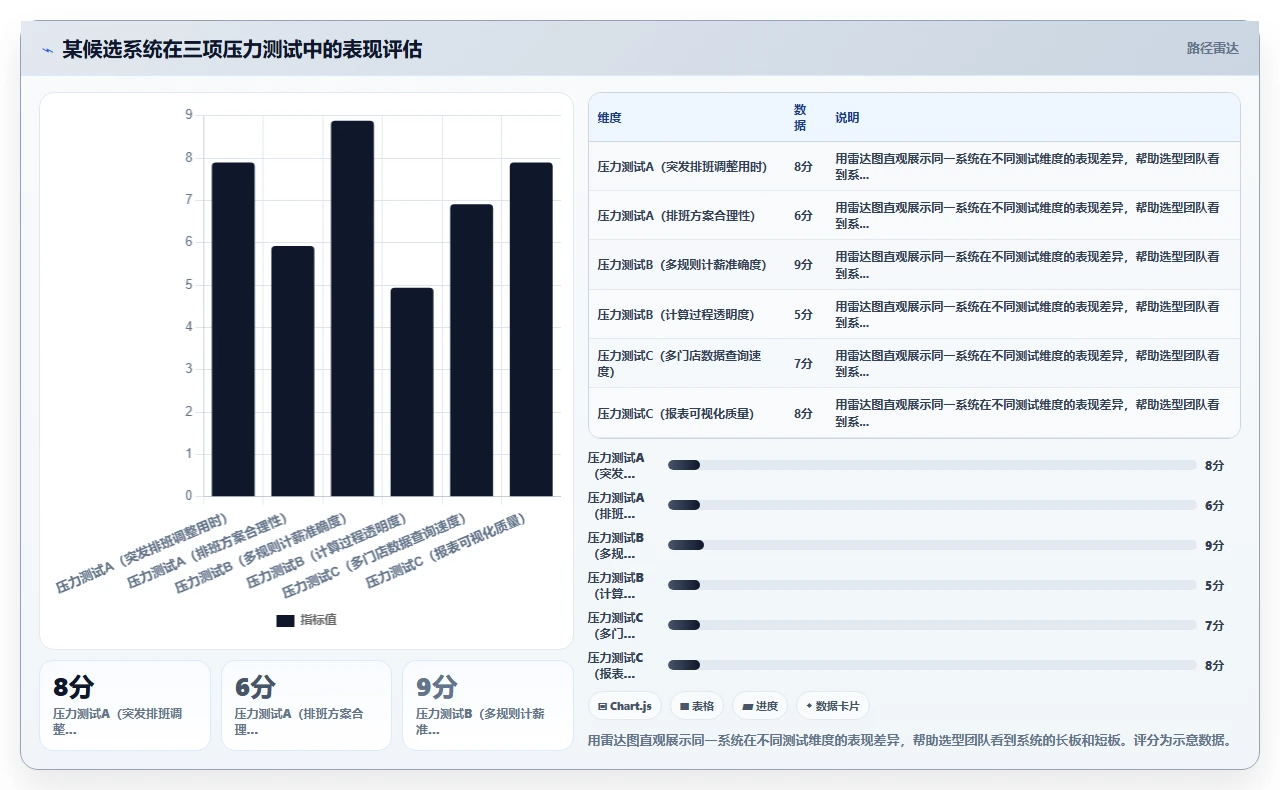Click the 指标值 legend color box
The height and width of the screenshot is (790, 1280).
(x=285, y=620)
